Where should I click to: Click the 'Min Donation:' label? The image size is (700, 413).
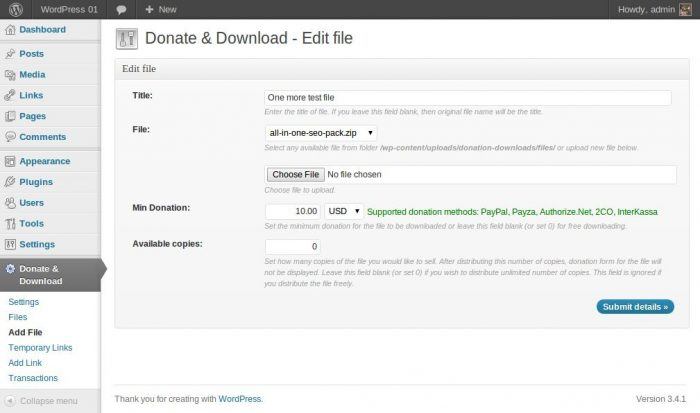[161, 208]
